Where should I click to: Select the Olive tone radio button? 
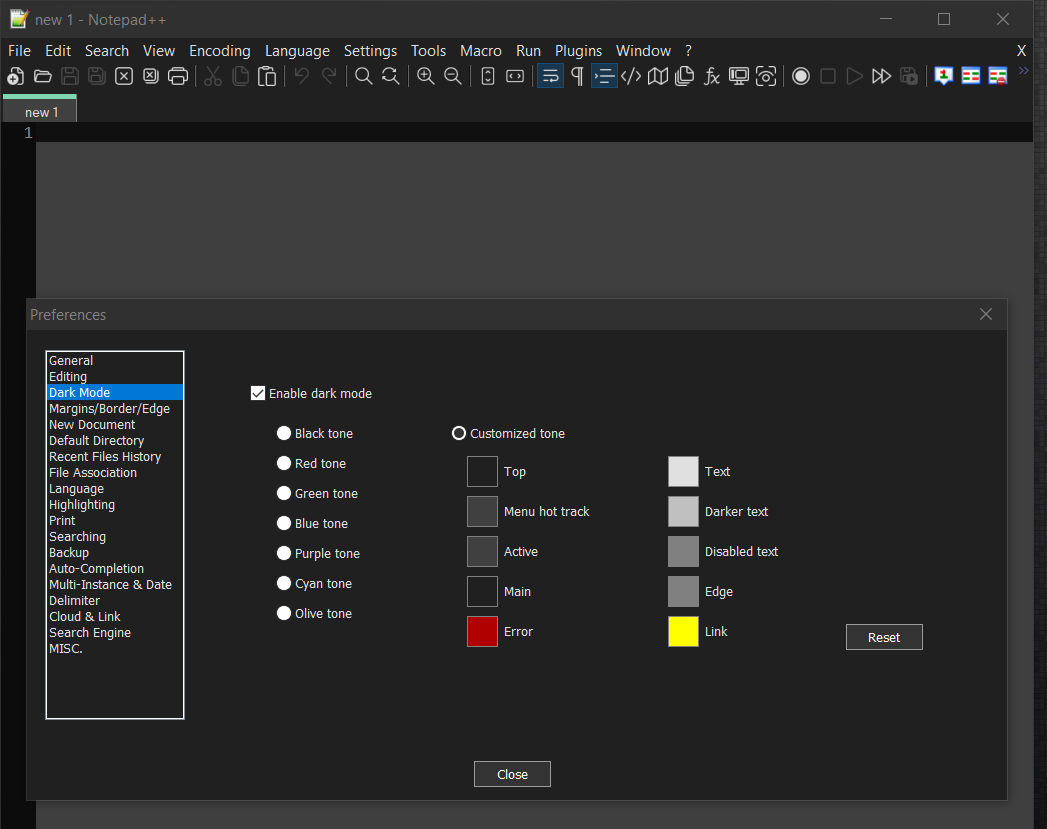pos(284,614)
